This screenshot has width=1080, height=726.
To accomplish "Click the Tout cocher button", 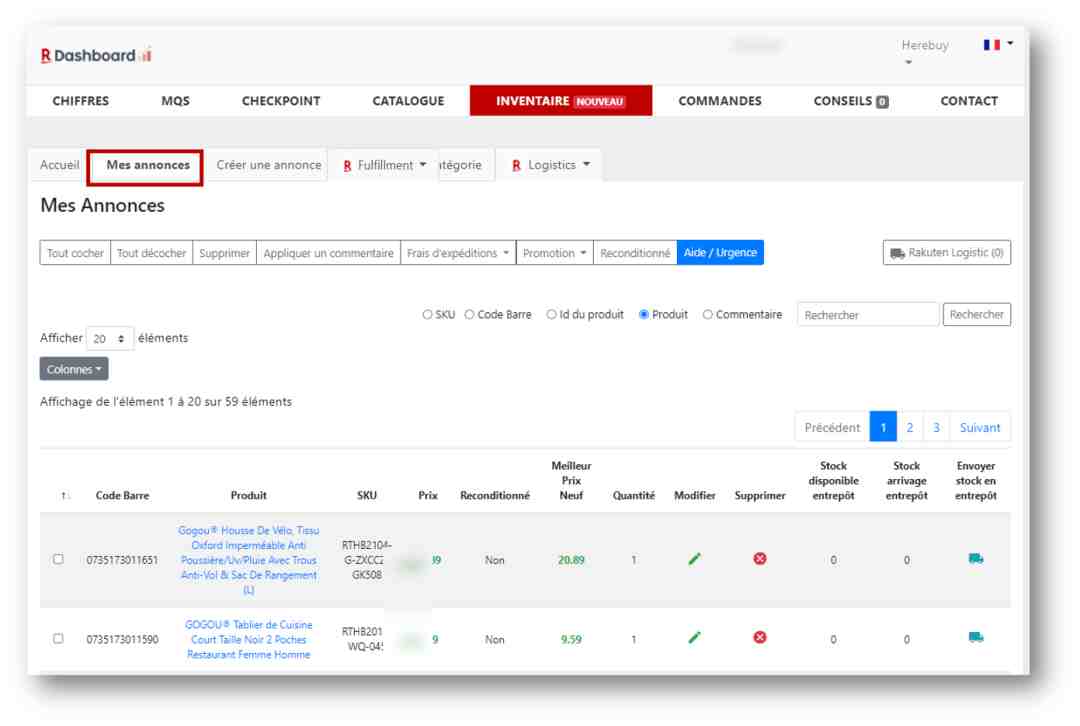I will (x=75, y=253).
